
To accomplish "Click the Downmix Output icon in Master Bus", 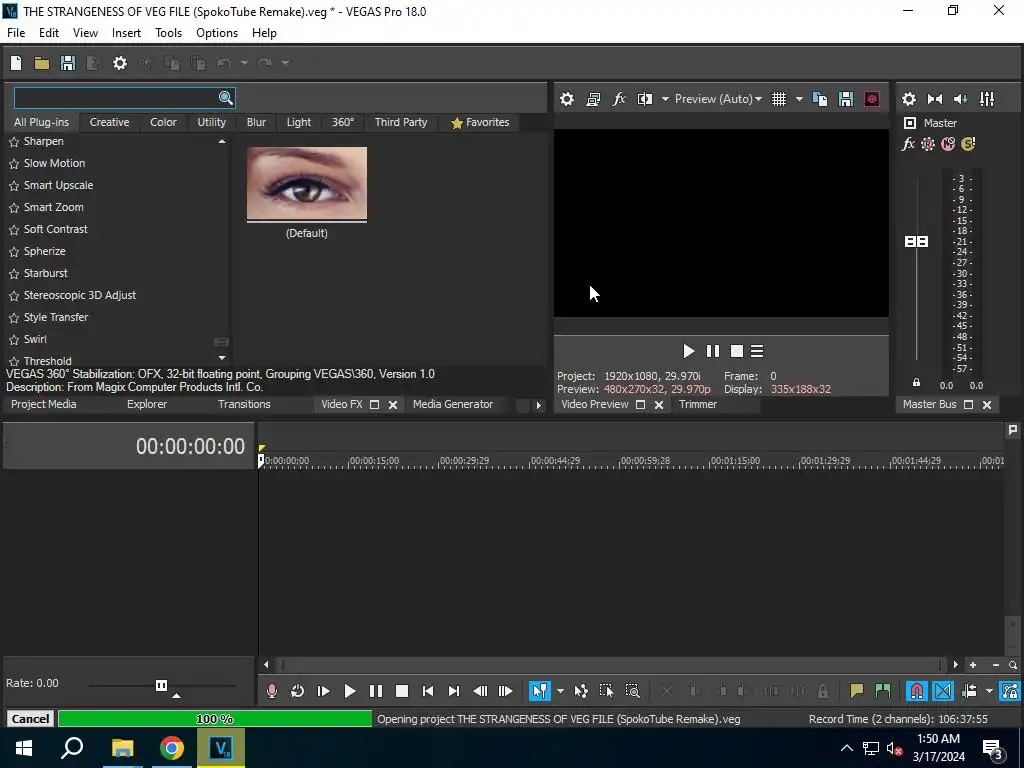I will point(935,99).
